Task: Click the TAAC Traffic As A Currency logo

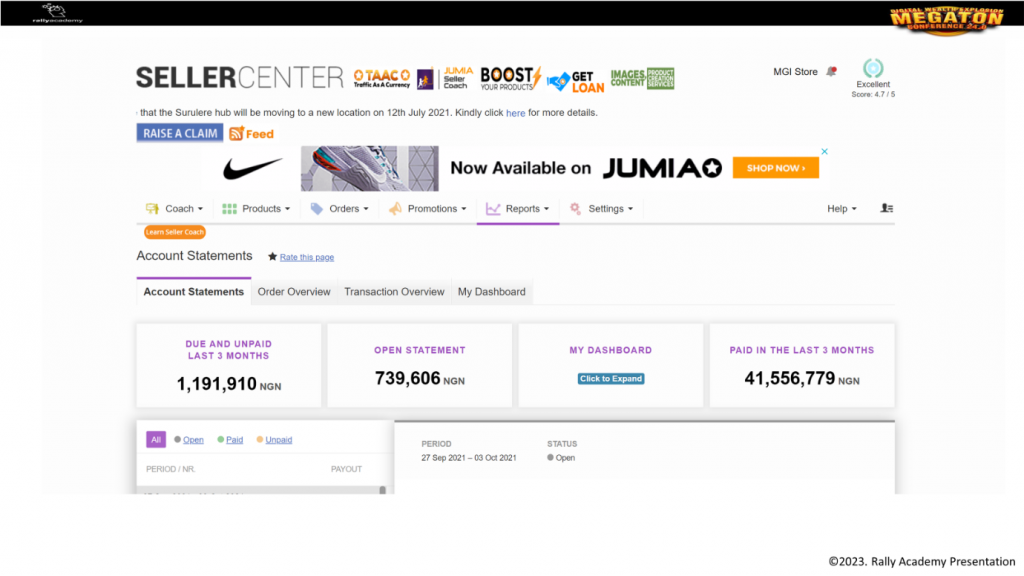Action: point(382,78)
